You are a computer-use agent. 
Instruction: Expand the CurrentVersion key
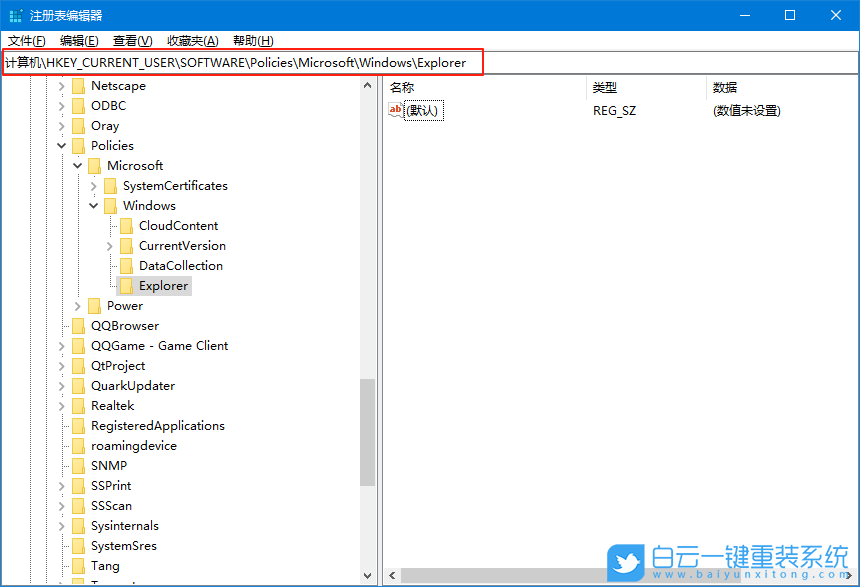click(x=109, y=245)
